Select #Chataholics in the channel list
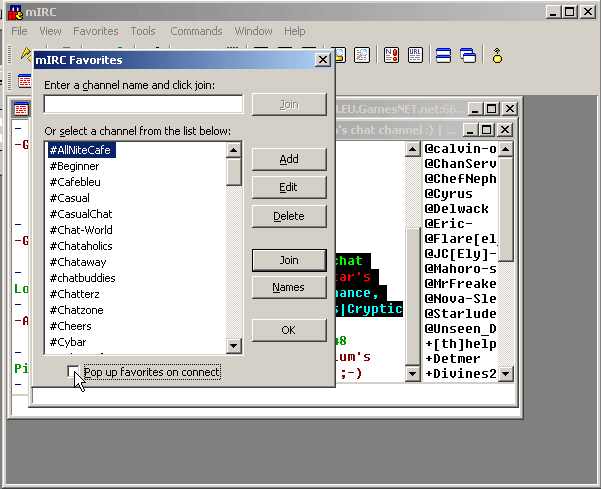This screenshot has height=489, width=601. (x=81, y=246)
